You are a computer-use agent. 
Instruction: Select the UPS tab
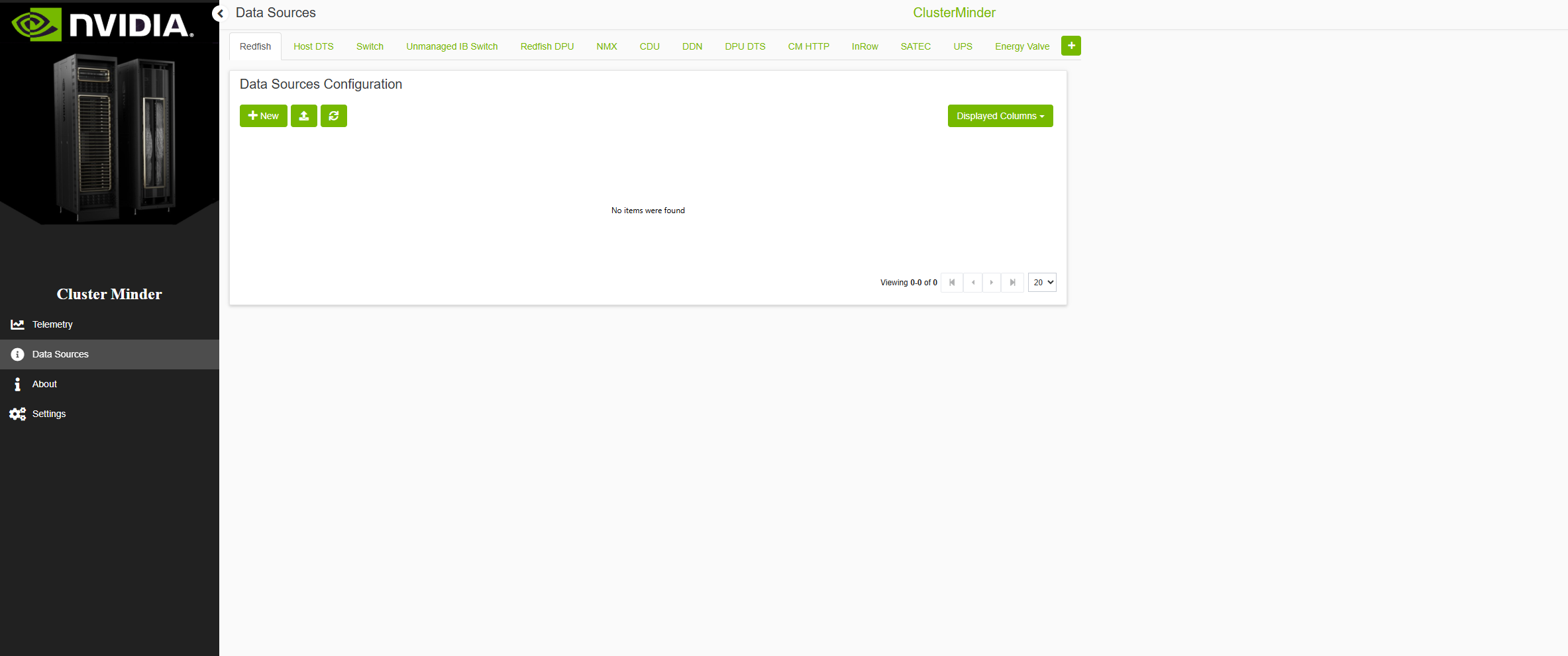[x=963, y=46]
